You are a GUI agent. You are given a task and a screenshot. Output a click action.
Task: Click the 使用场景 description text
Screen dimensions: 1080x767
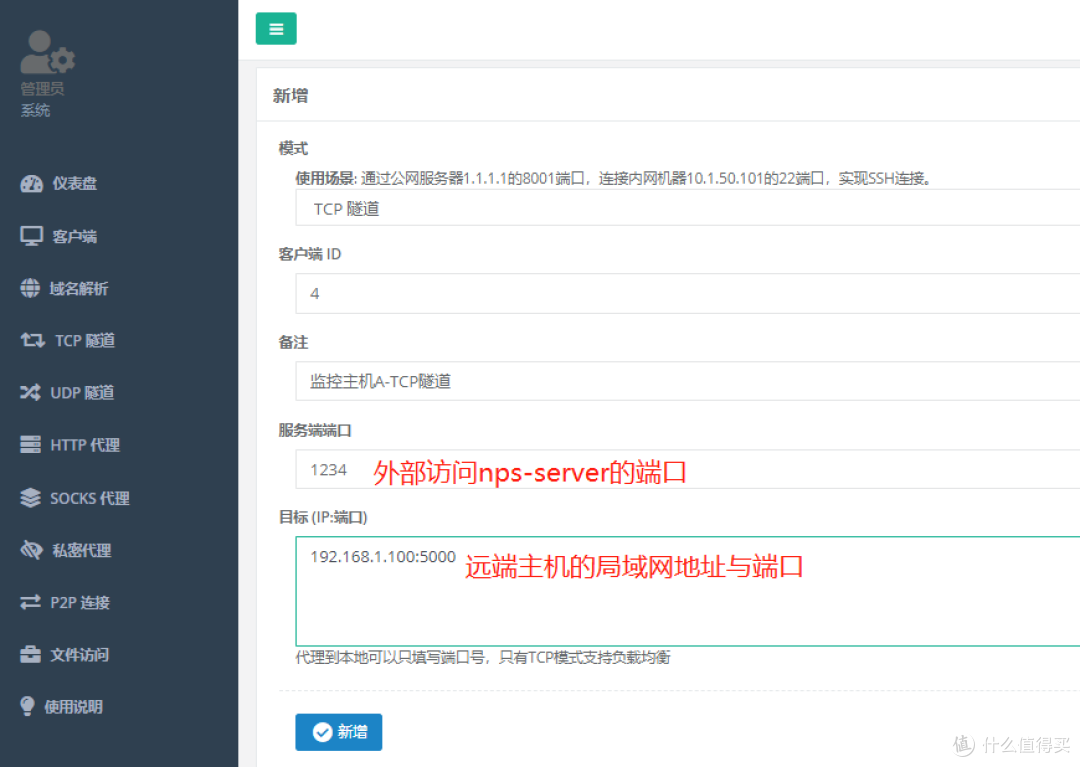point(614,178)
